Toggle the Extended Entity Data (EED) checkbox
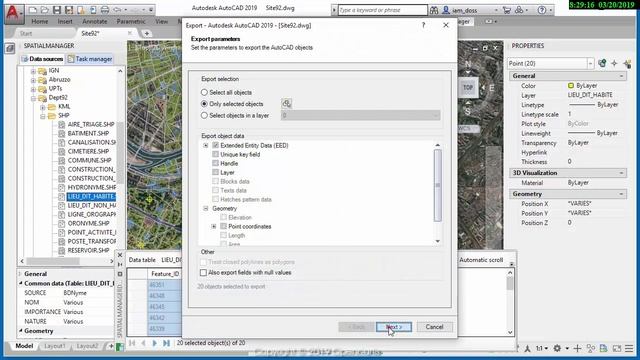Viewport: 640px width, 360px height. tap(216, 145)
